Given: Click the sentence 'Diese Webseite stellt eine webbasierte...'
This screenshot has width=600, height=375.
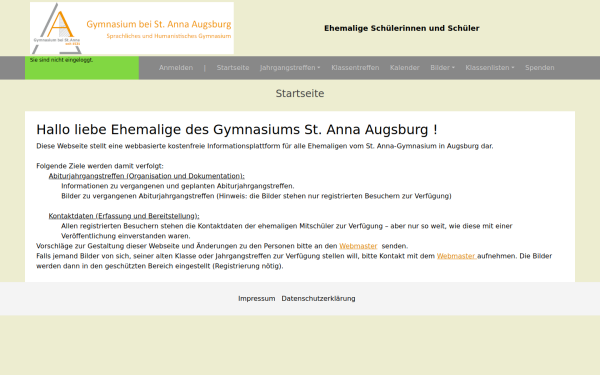Looking at the screenshot, I should click(265, 146).
